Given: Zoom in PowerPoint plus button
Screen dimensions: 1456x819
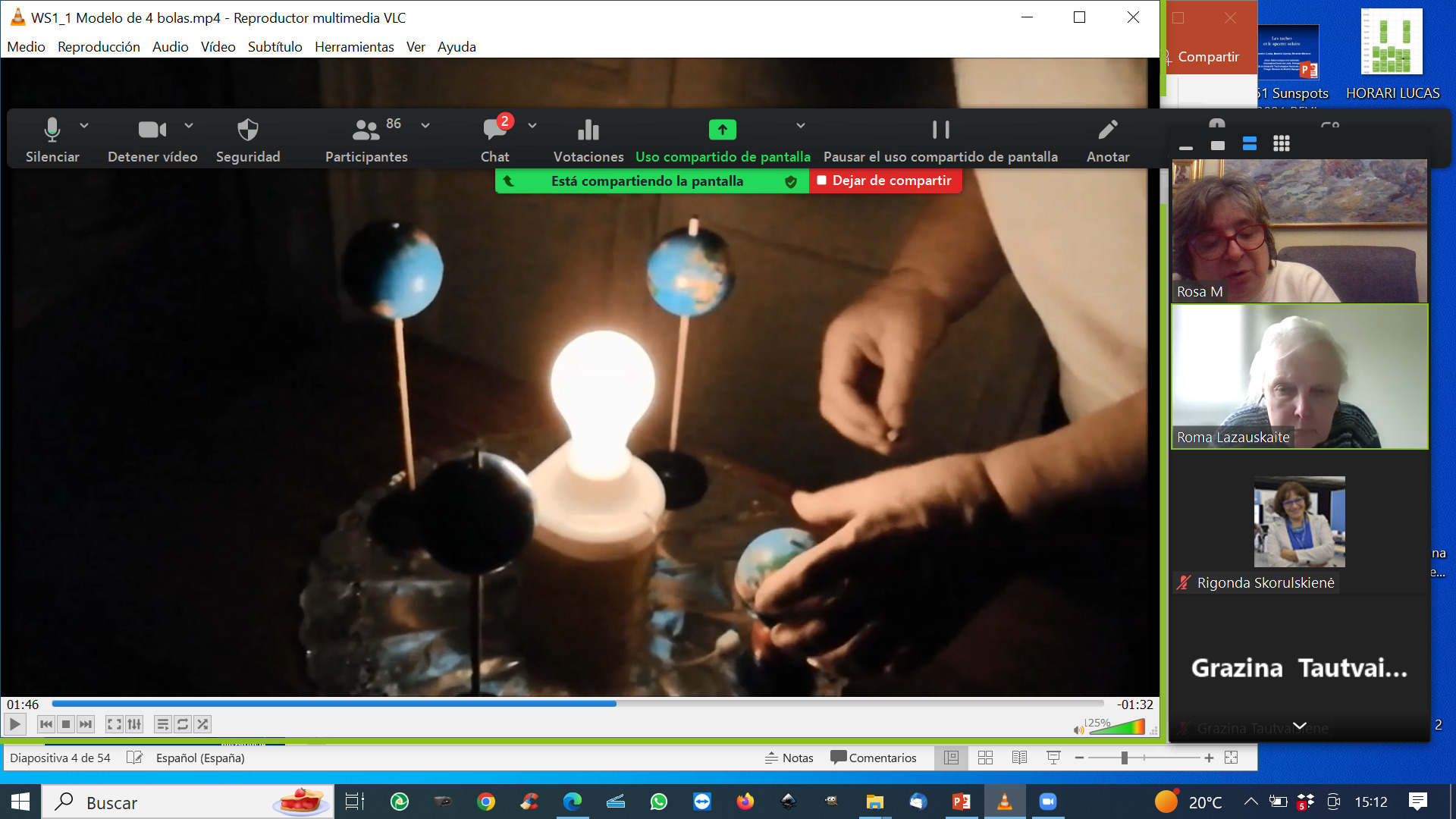Looking at the screenshot, I should tap(1209, 758).
